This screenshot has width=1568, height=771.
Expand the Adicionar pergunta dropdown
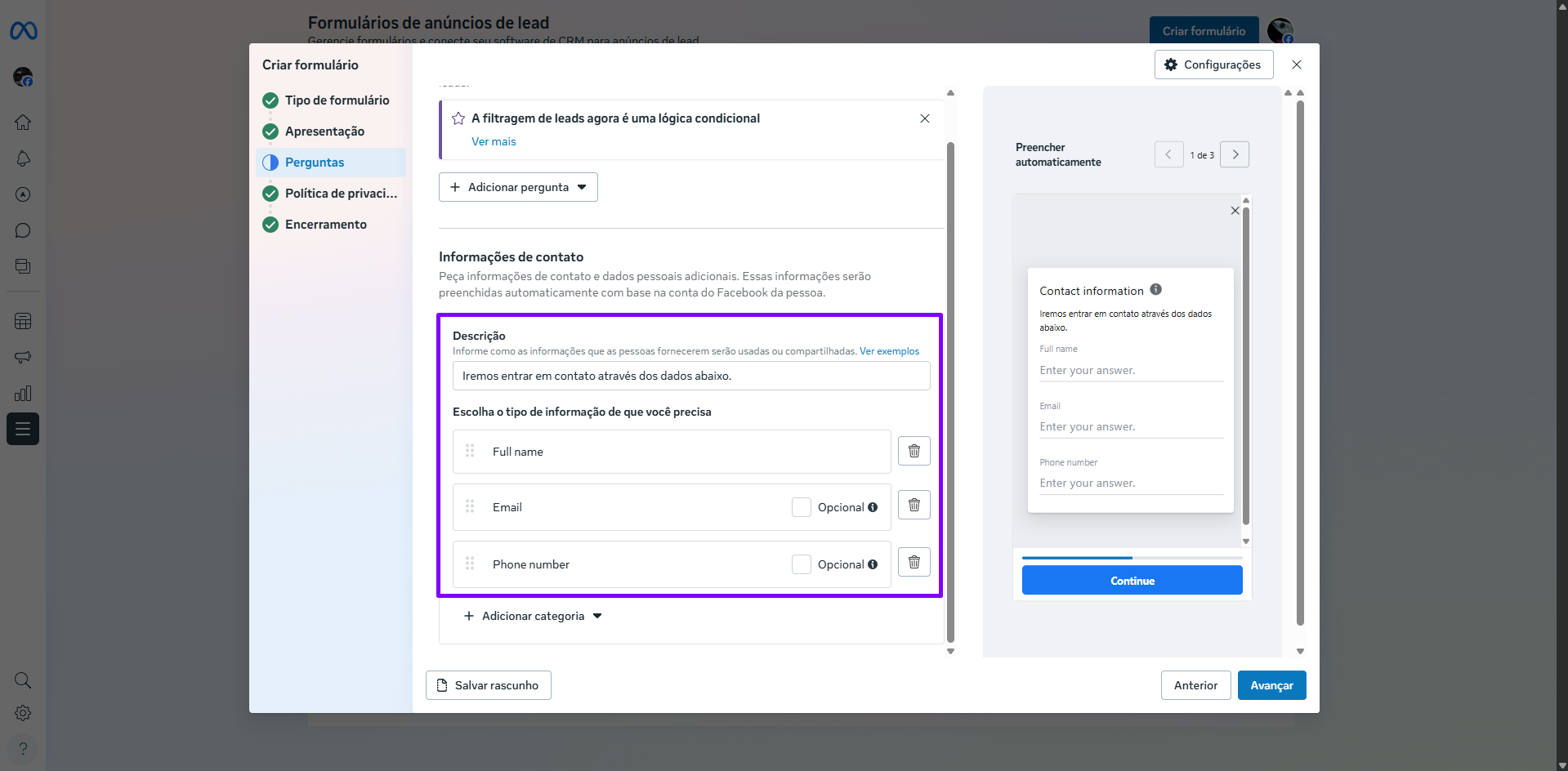[x=518, y=187]
